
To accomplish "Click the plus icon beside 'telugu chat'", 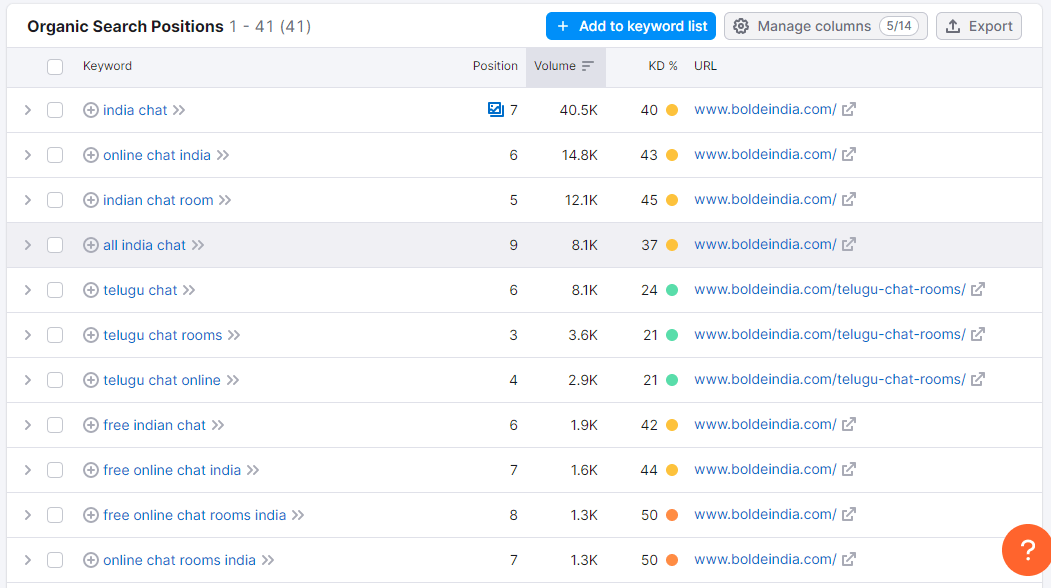I will point(90,289).
